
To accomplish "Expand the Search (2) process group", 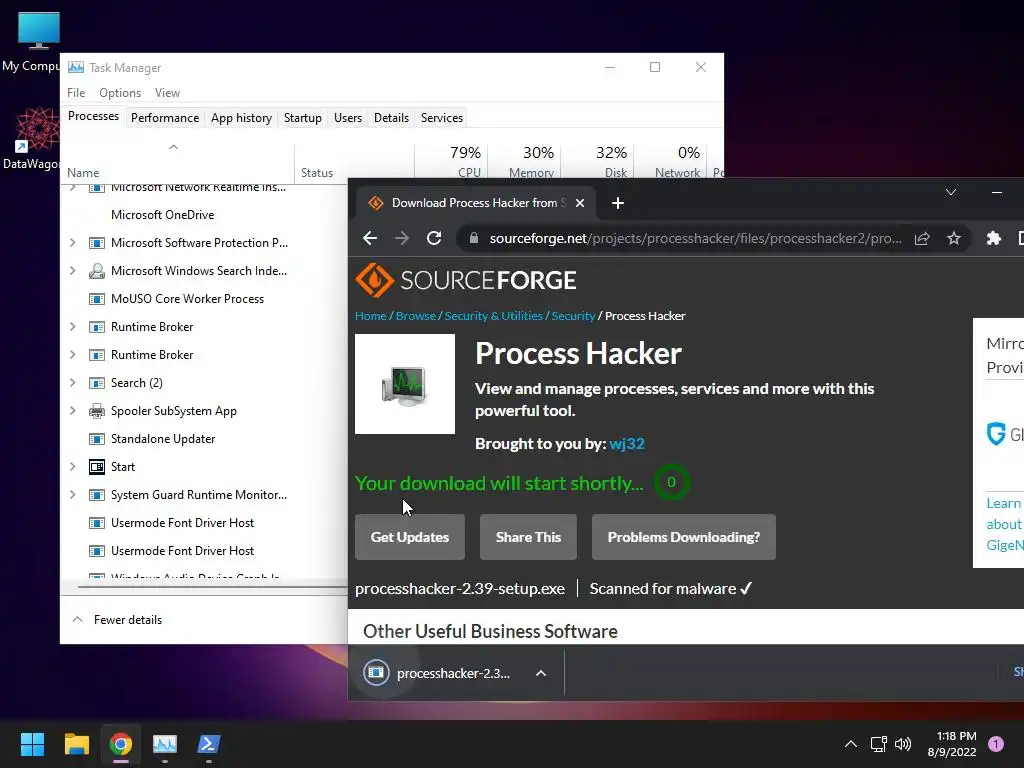I will tap(72, 383).
